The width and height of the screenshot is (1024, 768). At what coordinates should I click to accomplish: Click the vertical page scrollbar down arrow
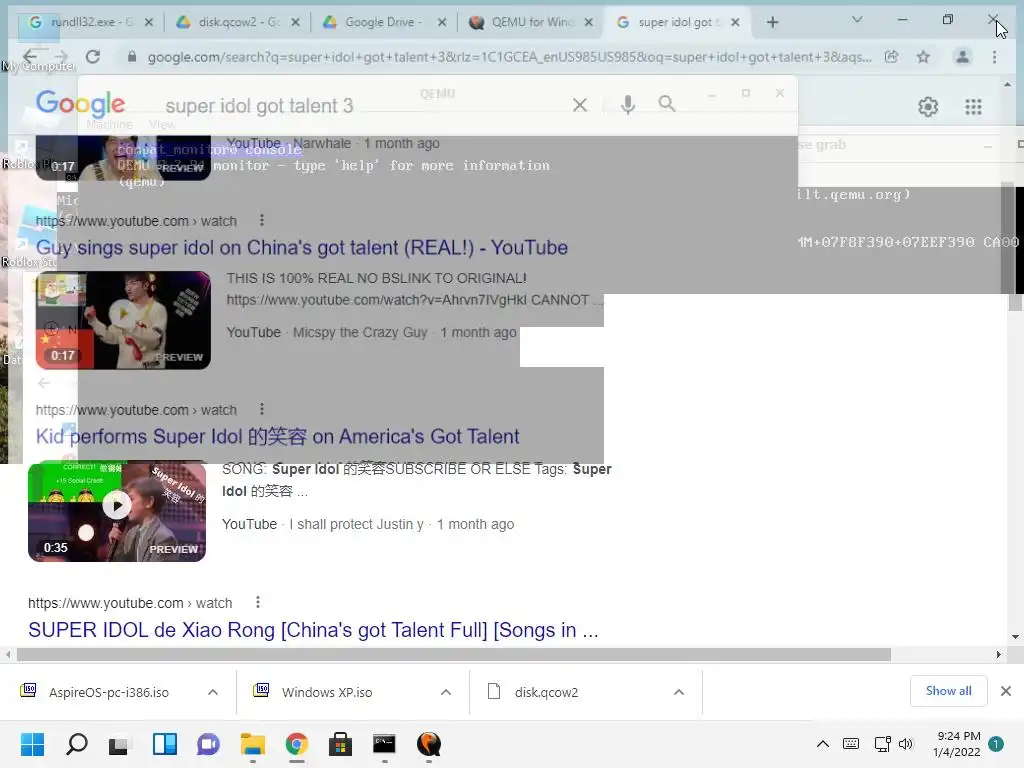pyautogui.click(x=1015, y=637)
